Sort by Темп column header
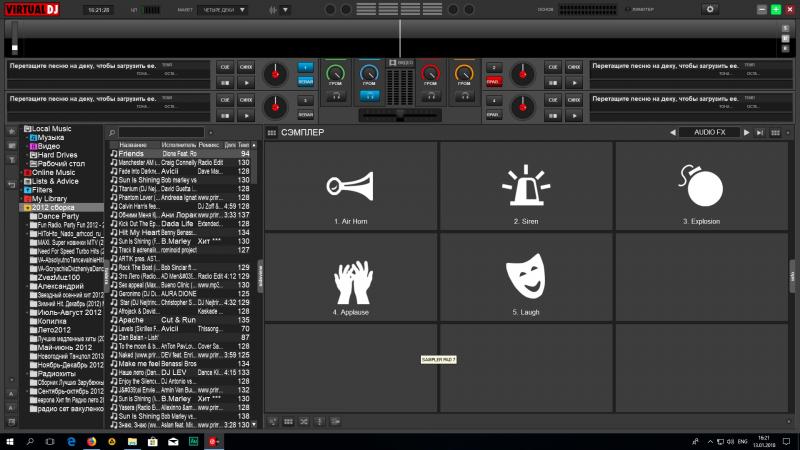800x450 pixels. pos(243,145)
